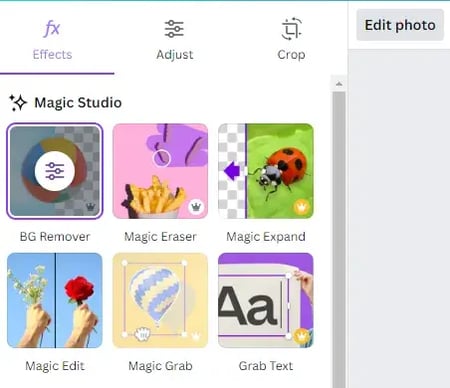This screenshot has width=450, height=388.
Task: Click the crown badge on BG Remover
Action: (x=91, y=207)
